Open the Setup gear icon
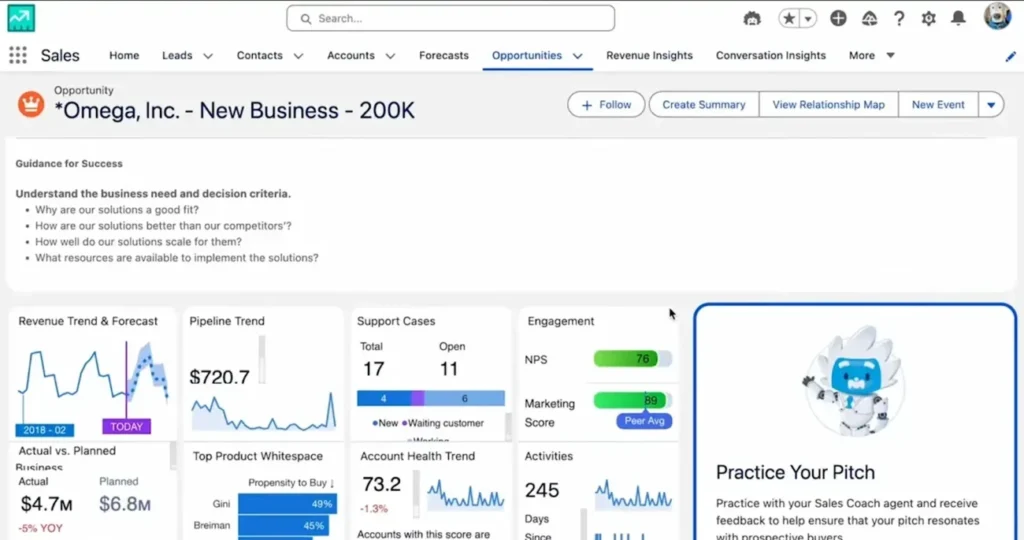1024x540 pixels. click(929, 18)
